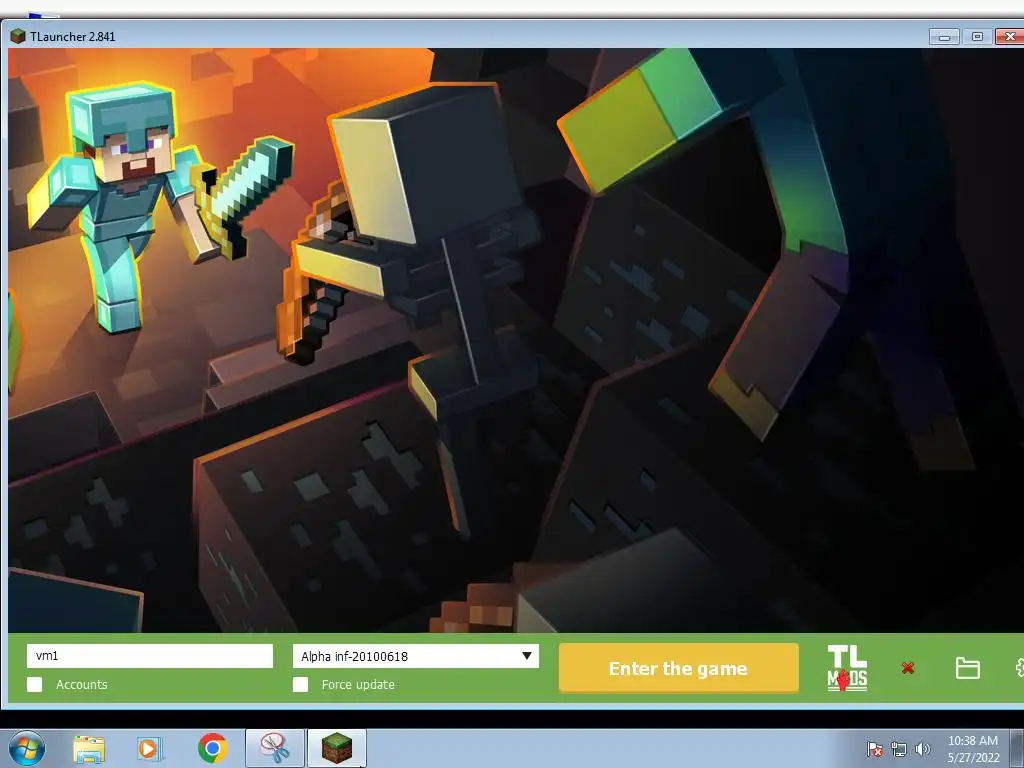Click the red X refresh icon
Viewport: 1024px width, 768px height.
(x=908, y=668)
